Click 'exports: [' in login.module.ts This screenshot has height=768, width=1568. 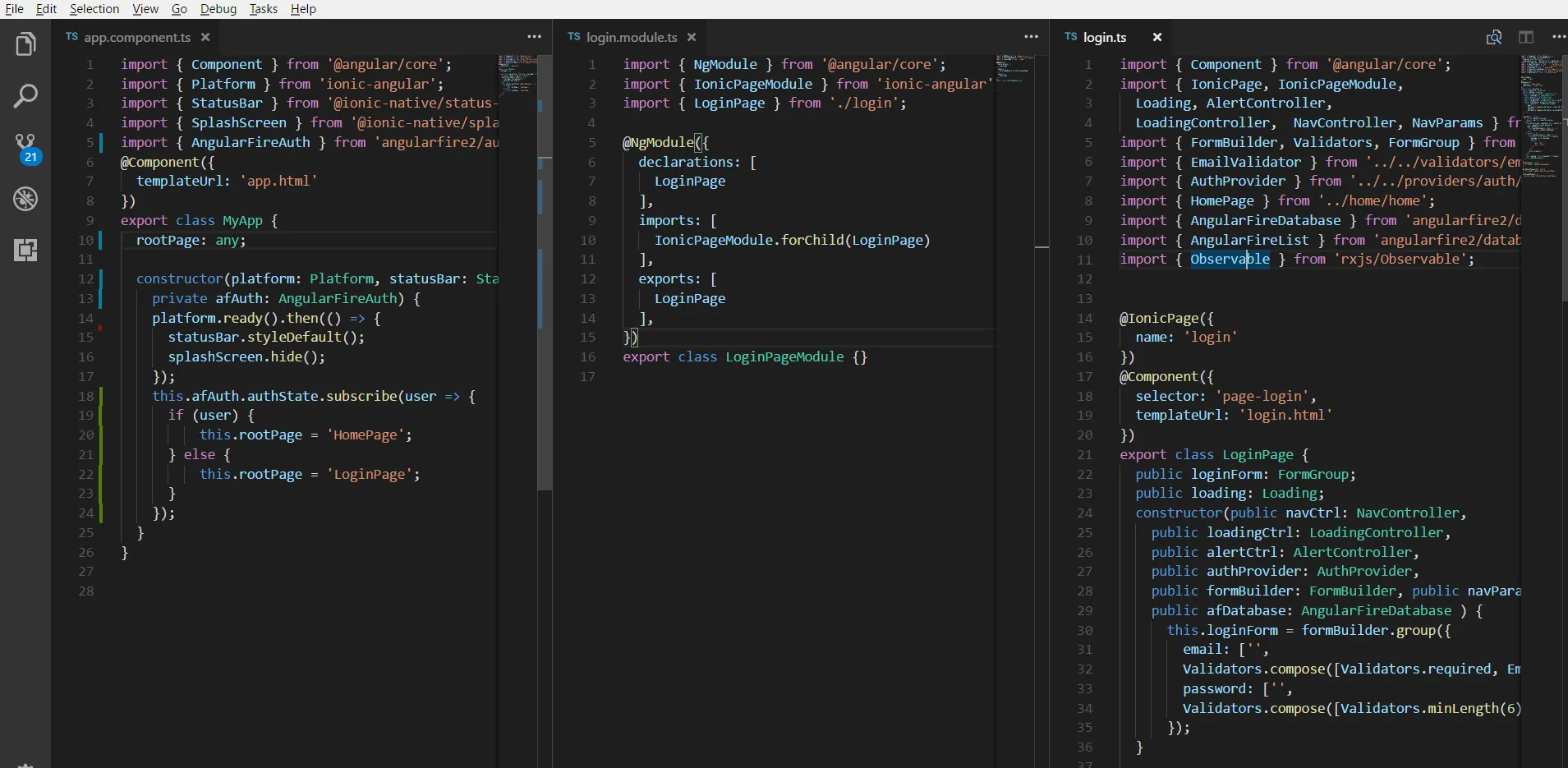point(678,279)
